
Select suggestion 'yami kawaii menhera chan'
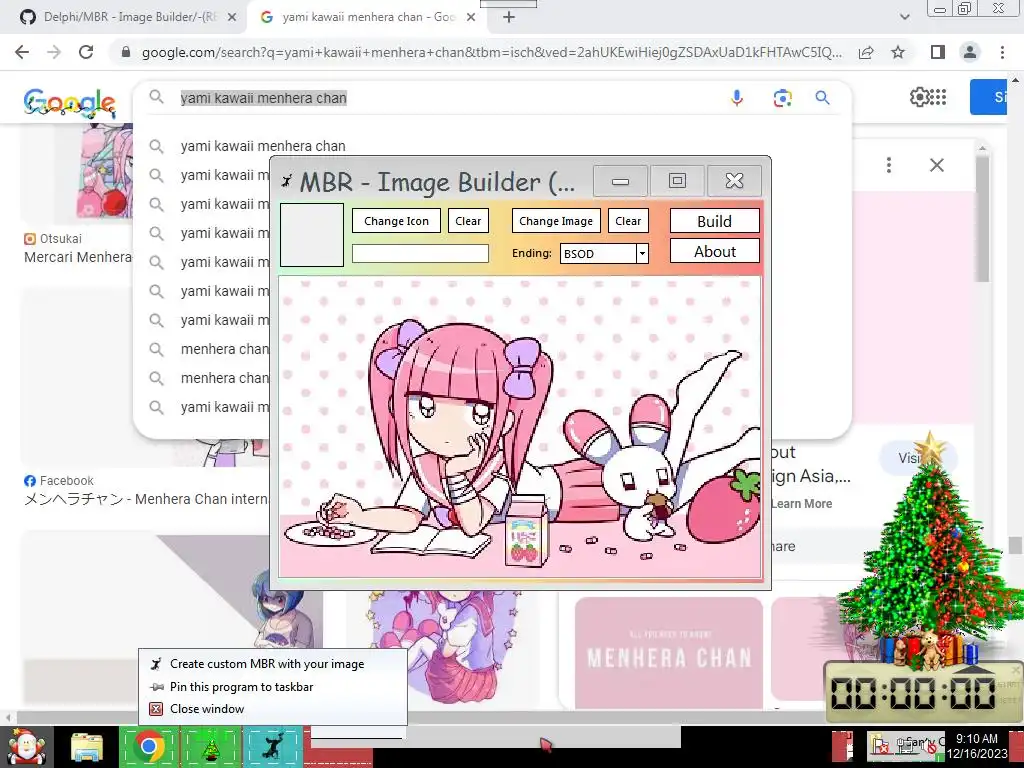point(263,146)
